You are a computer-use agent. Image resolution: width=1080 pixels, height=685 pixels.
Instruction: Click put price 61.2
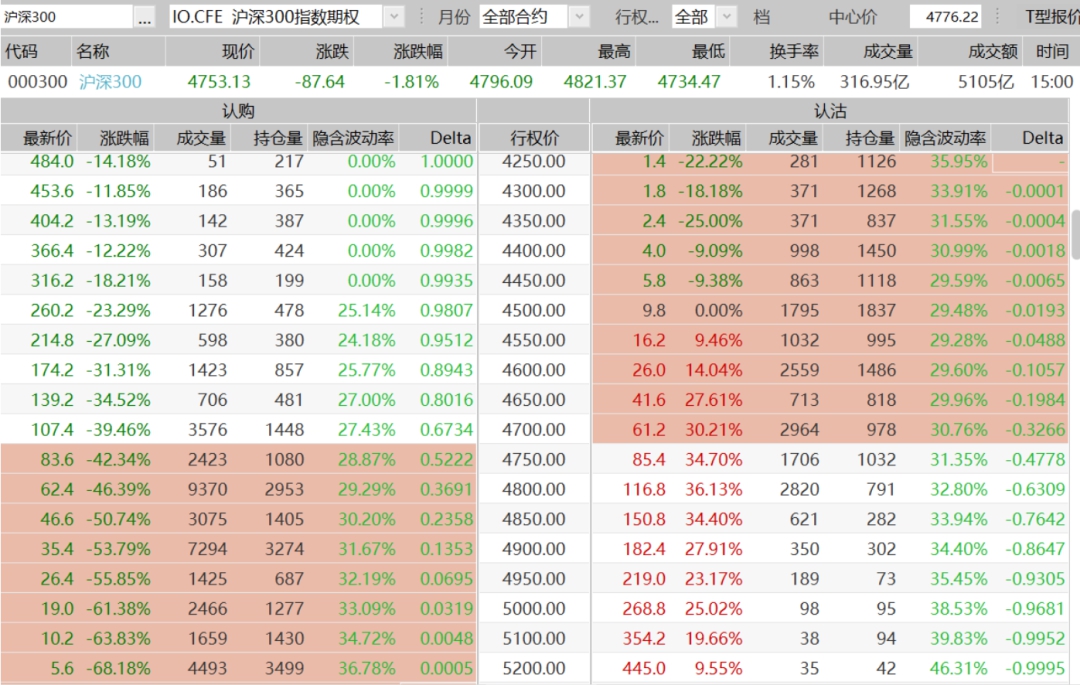(x=649, y=430)
